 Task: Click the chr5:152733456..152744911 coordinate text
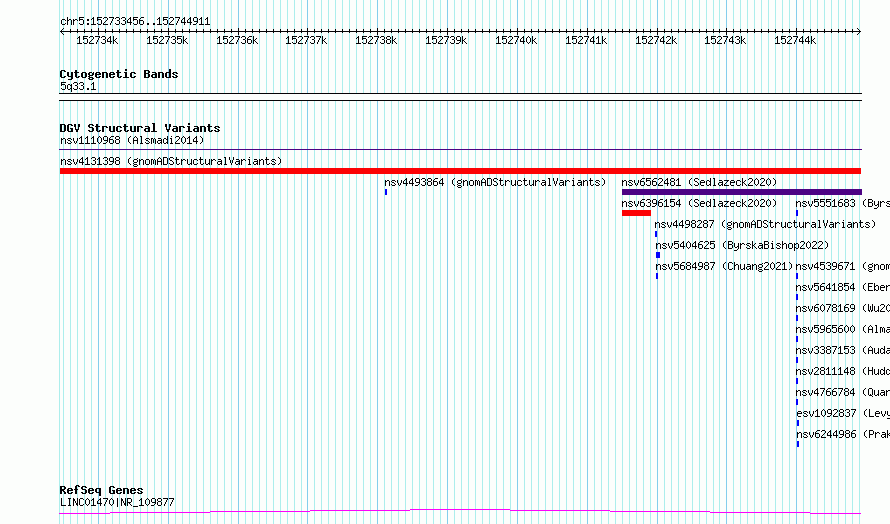(135, 22)
